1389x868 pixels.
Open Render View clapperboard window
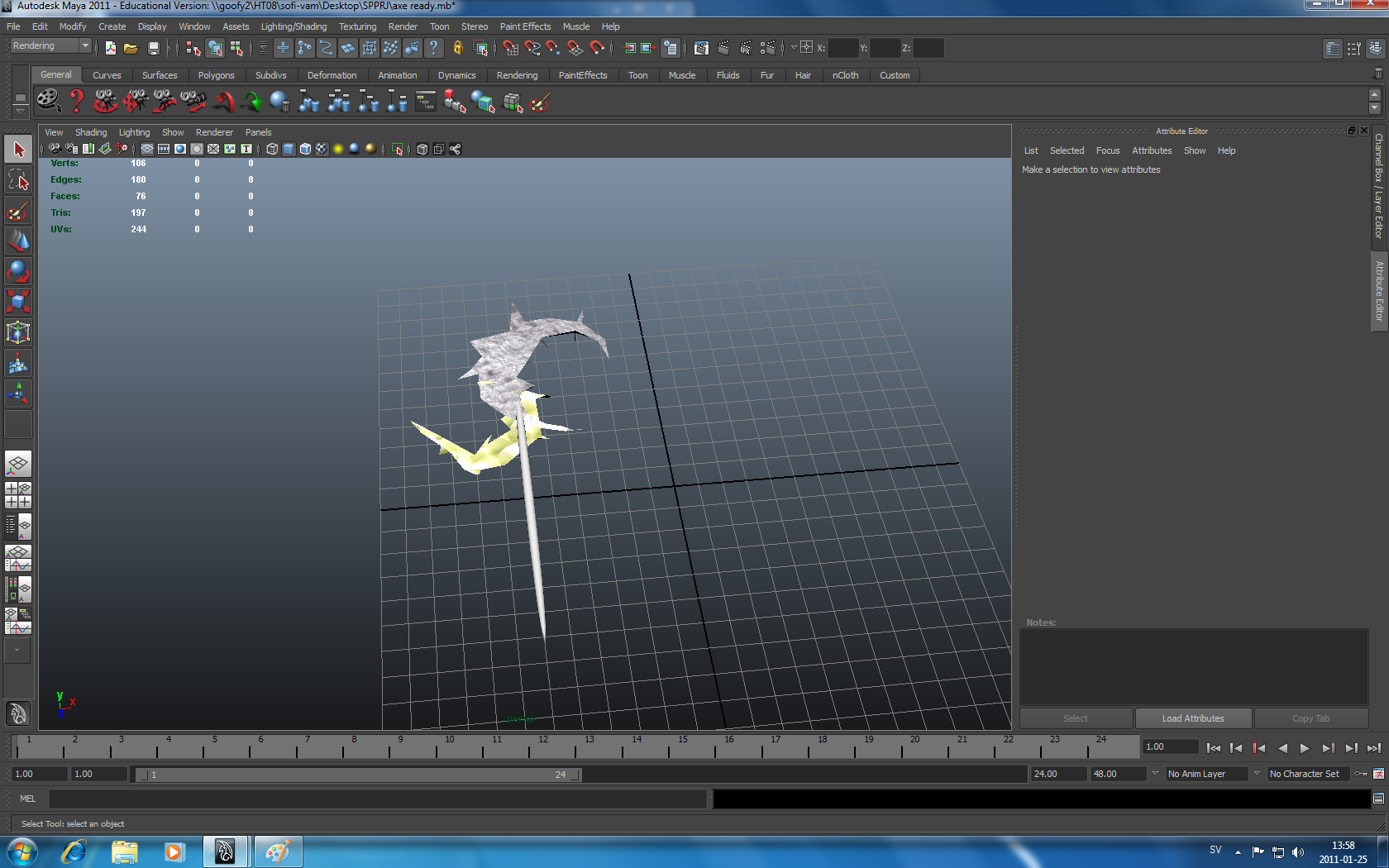(x=701, y=48)
